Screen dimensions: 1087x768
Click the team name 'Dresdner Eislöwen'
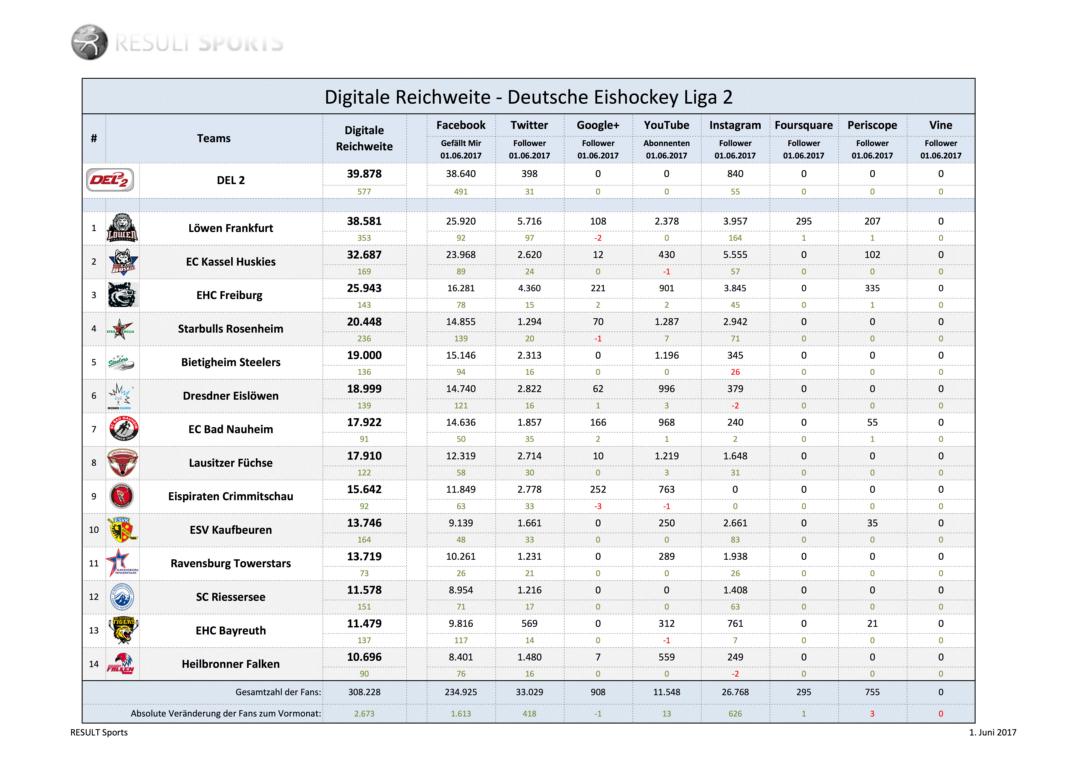tap(231, 396)
